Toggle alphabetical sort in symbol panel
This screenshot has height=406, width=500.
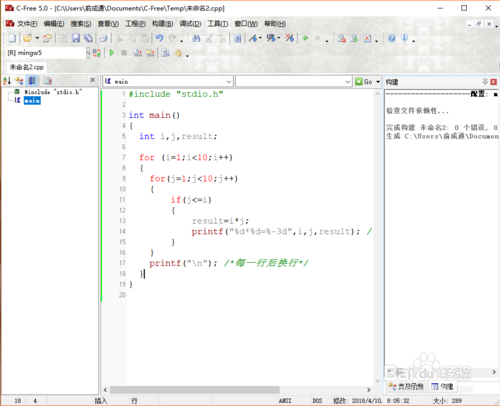[x=7, y=80]
